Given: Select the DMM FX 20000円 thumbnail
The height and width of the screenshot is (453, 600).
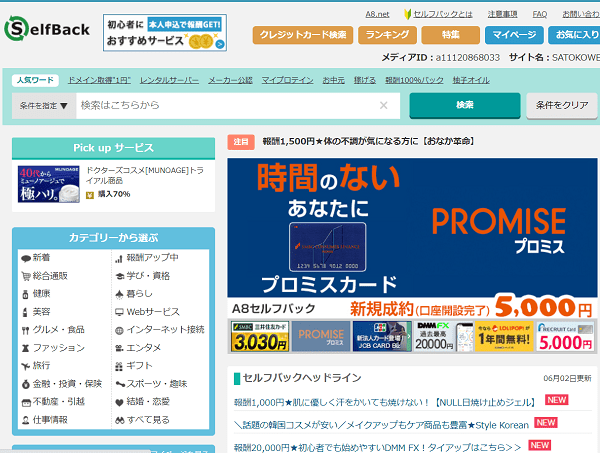Looking at the screenshot, I should [443, 336].
